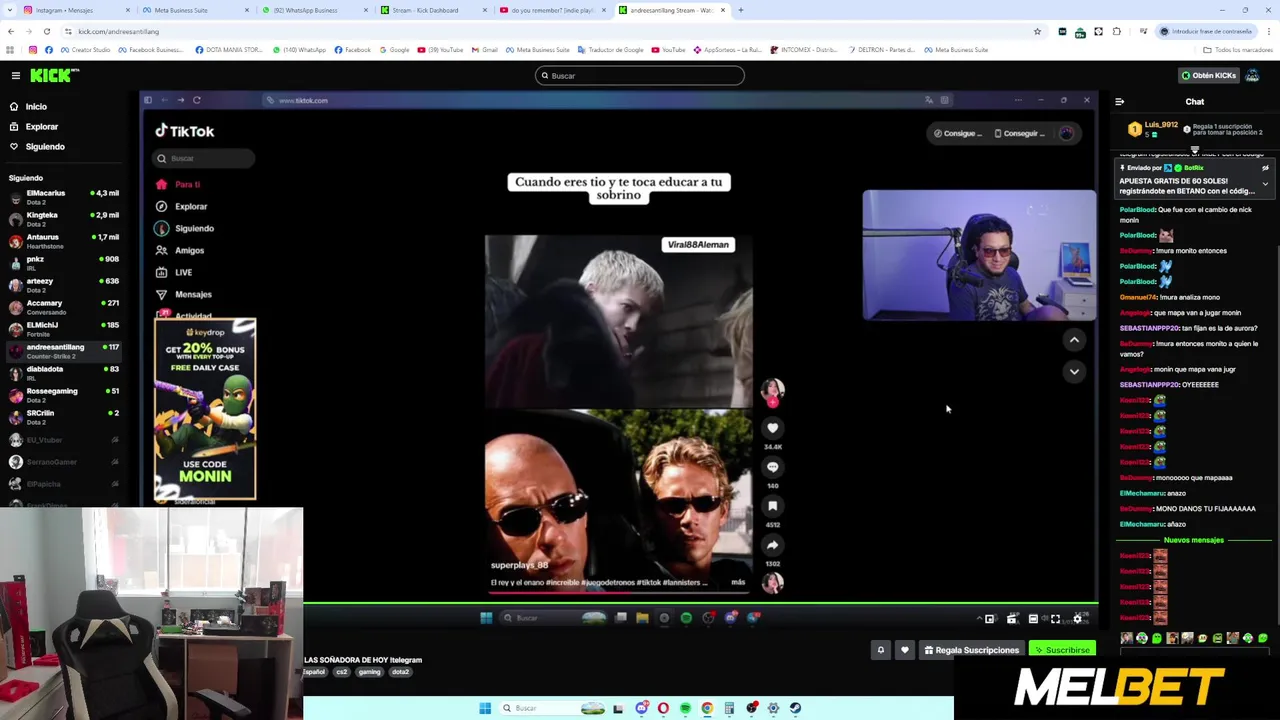The image size is (1280, 720).
Task: Share the TikTok video
Action: (772, 545)
